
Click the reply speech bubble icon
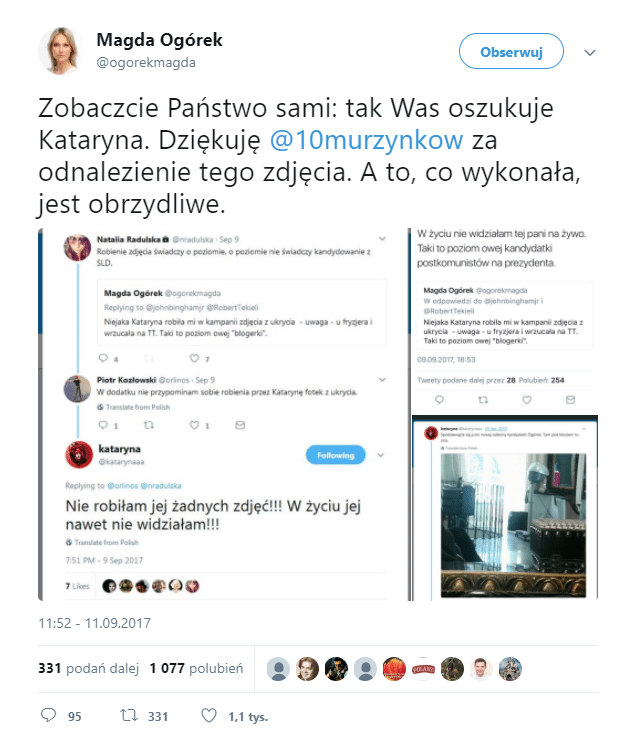click(x=48, y=715)
